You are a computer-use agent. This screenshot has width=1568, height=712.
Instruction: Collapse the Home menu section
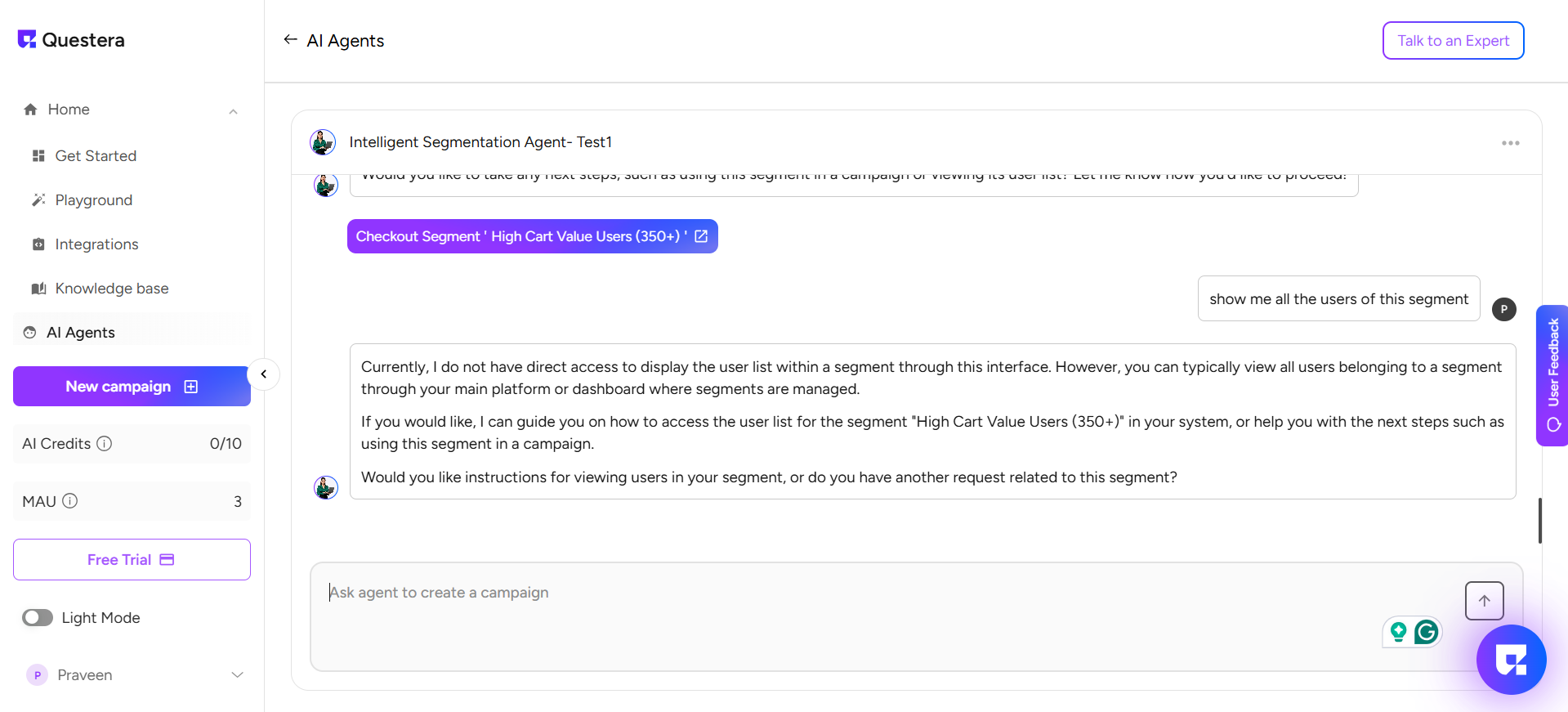click(233, 110)
